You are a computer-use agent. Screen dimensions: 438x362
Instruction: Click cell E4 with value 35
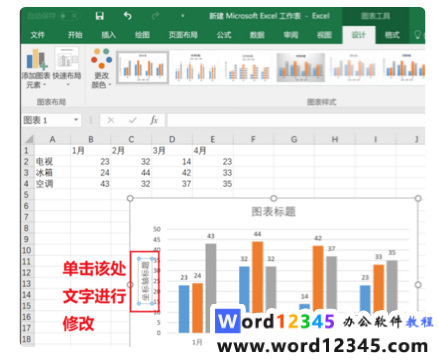click(x=213, y=184)
